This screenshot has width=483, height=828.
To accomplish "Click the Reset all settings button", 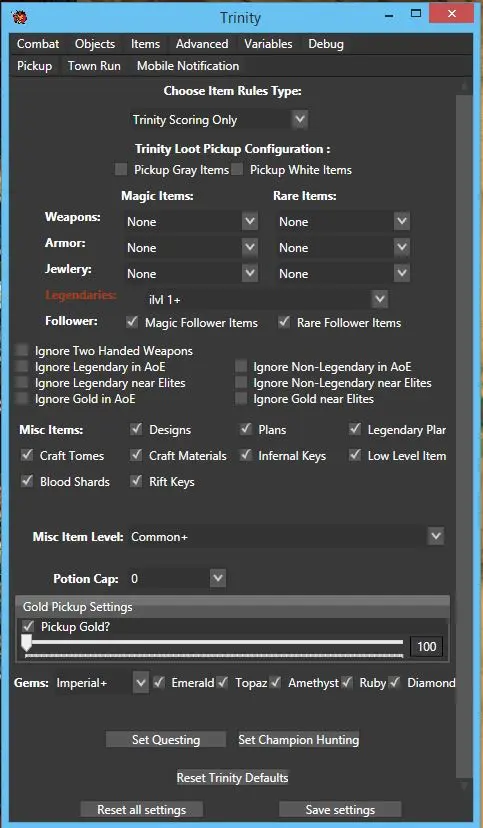I will click(x=141, y=810).
